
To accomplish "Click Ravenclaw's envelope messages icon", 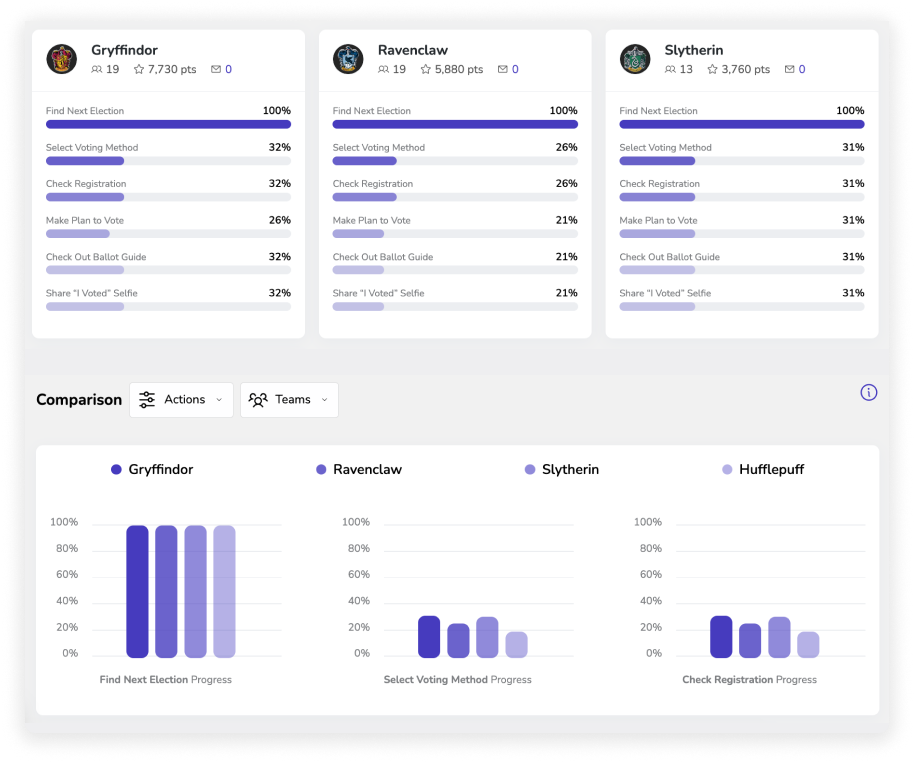I will (502, 69).
